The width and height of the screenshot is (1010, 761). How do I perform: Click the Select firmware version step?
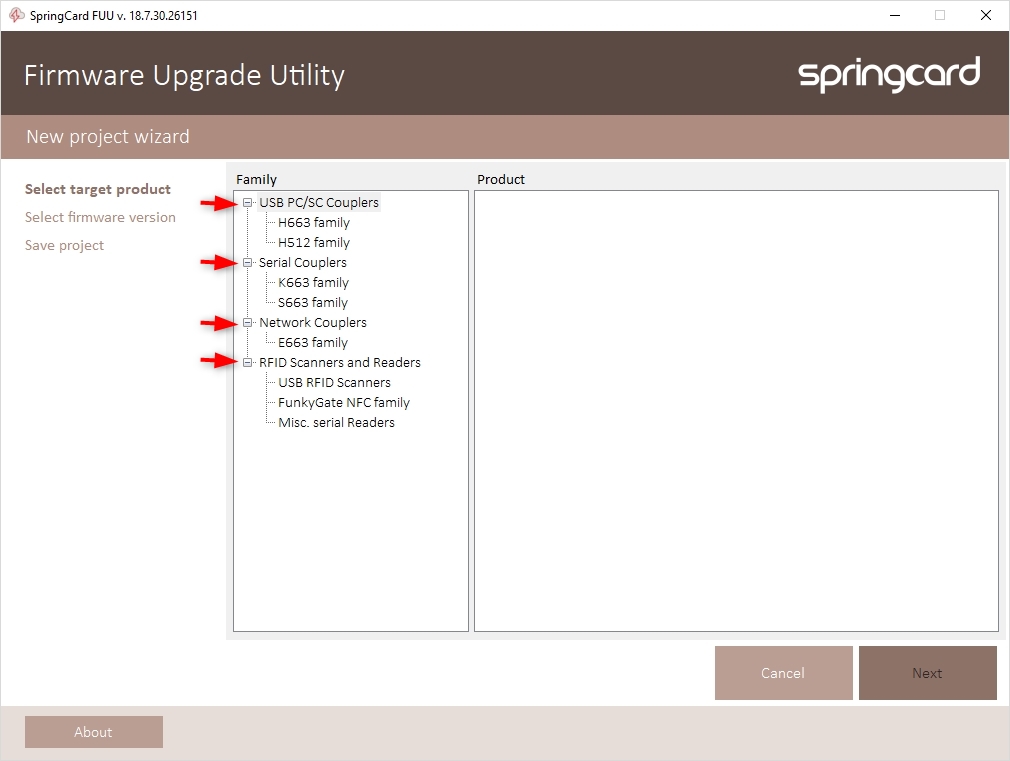pyautogui.click(x=100, y=217)
